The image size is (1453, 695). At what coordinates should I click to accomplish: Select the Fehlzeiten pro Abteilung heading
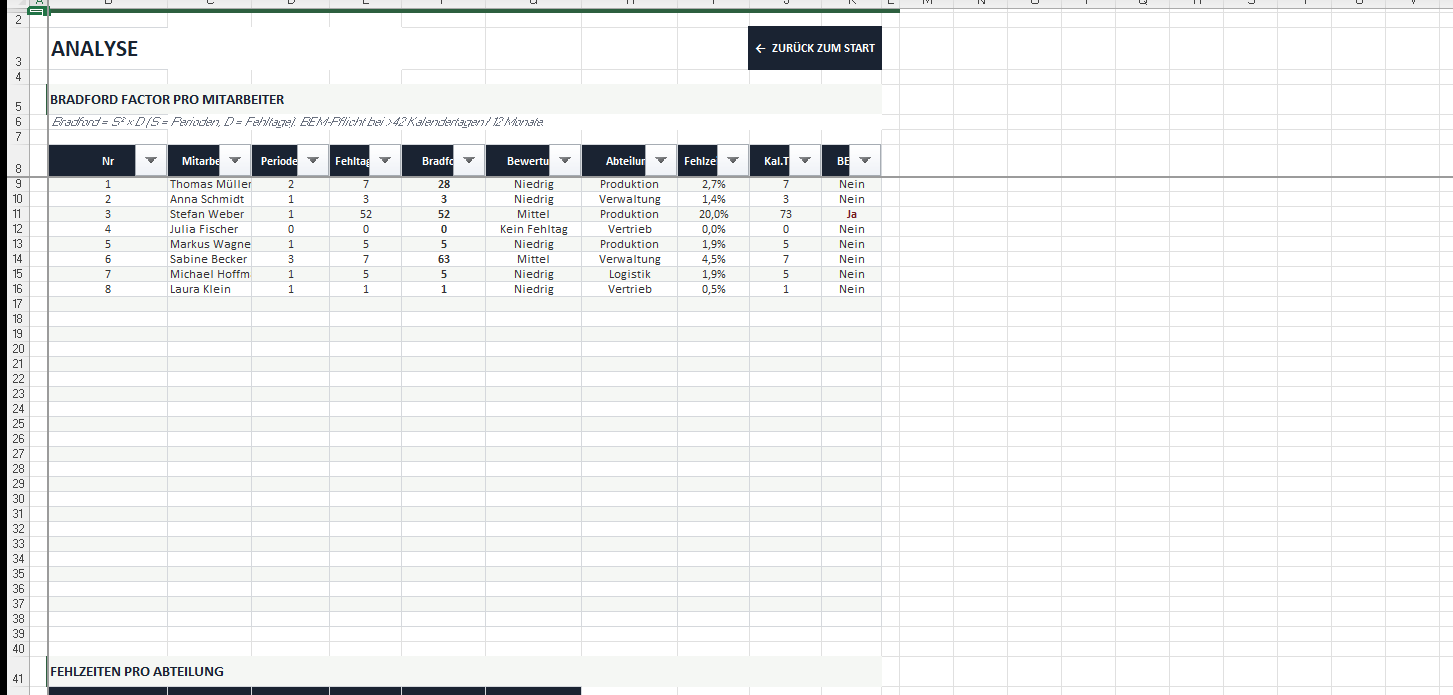137,671
